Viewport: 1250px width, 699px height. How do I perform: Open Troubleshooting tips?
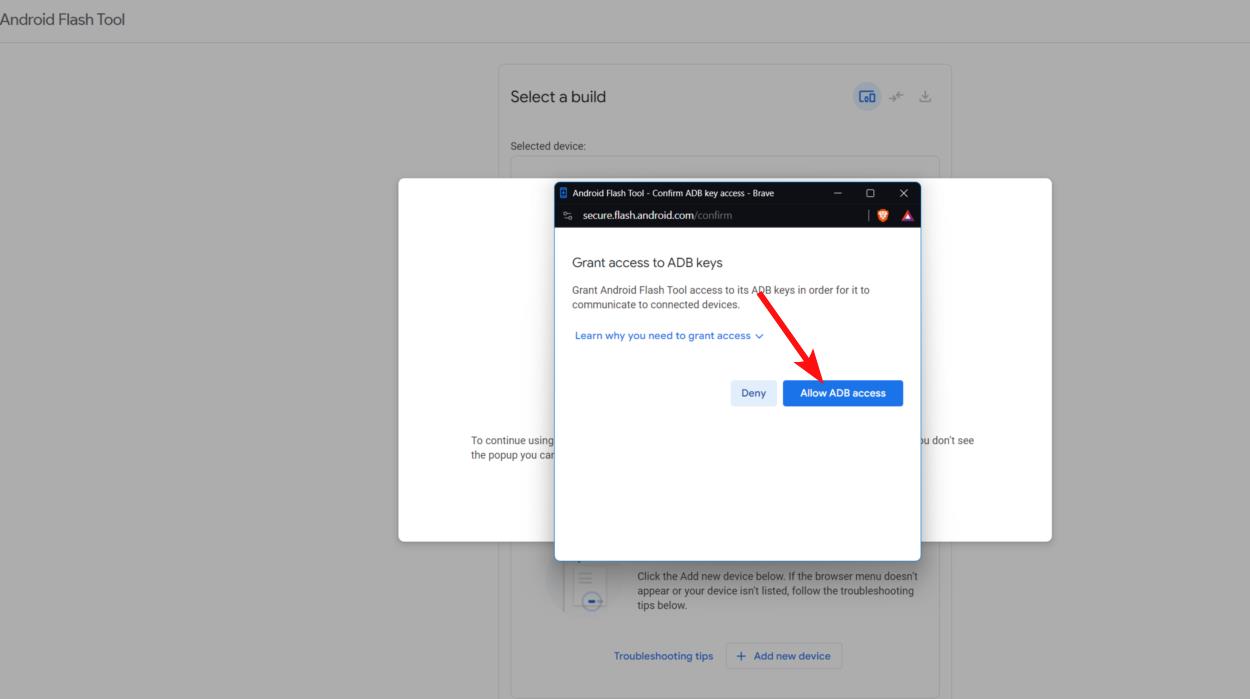(663, 656)
